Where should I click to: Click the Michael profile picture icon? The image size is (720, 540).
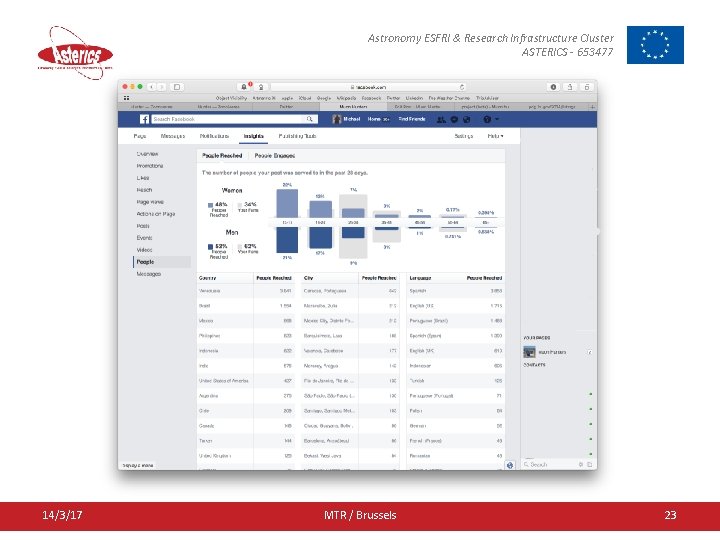point(337,119)
